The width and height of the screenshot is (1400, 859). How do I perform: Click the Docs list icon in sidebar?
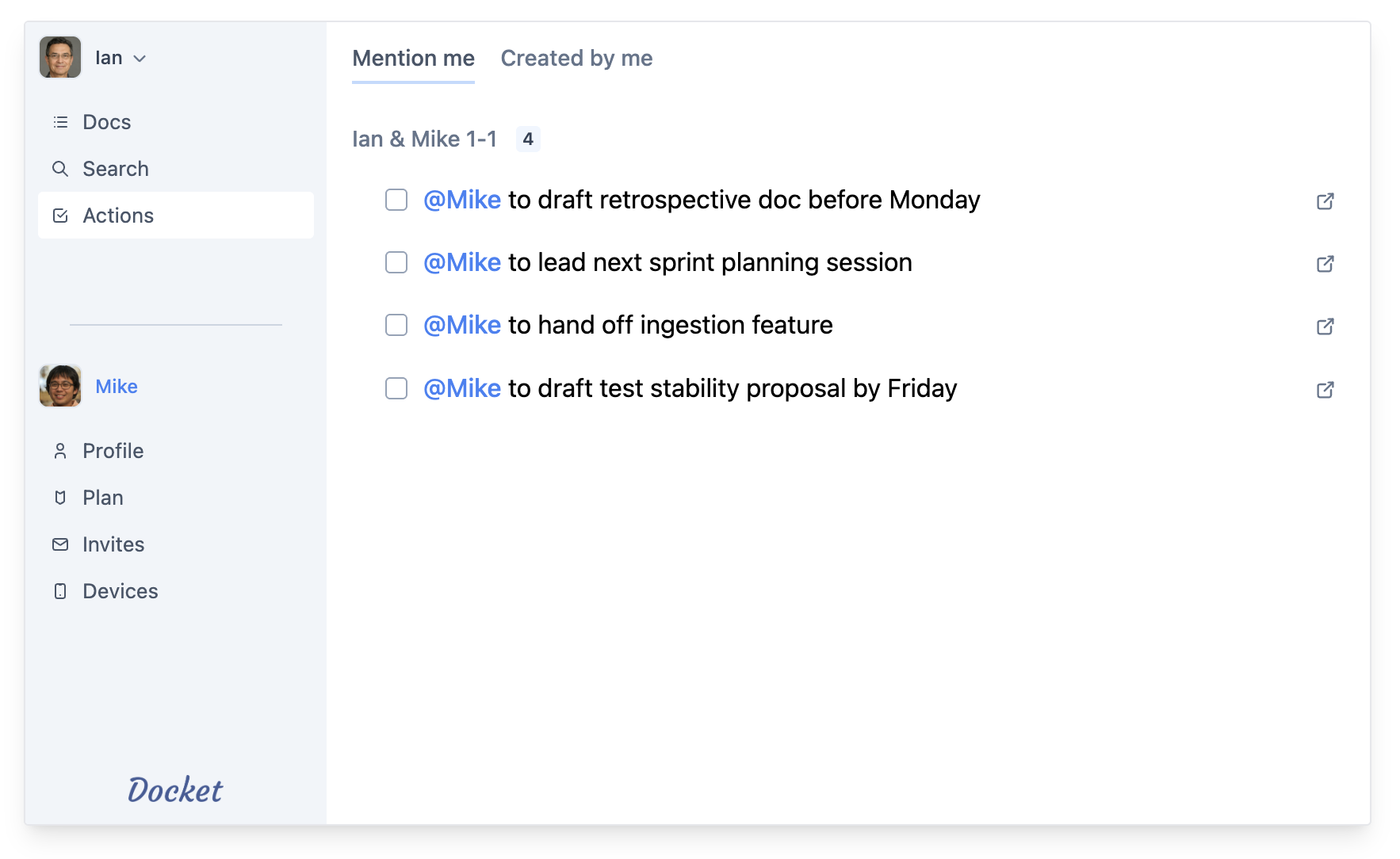(x=60, y=122)
